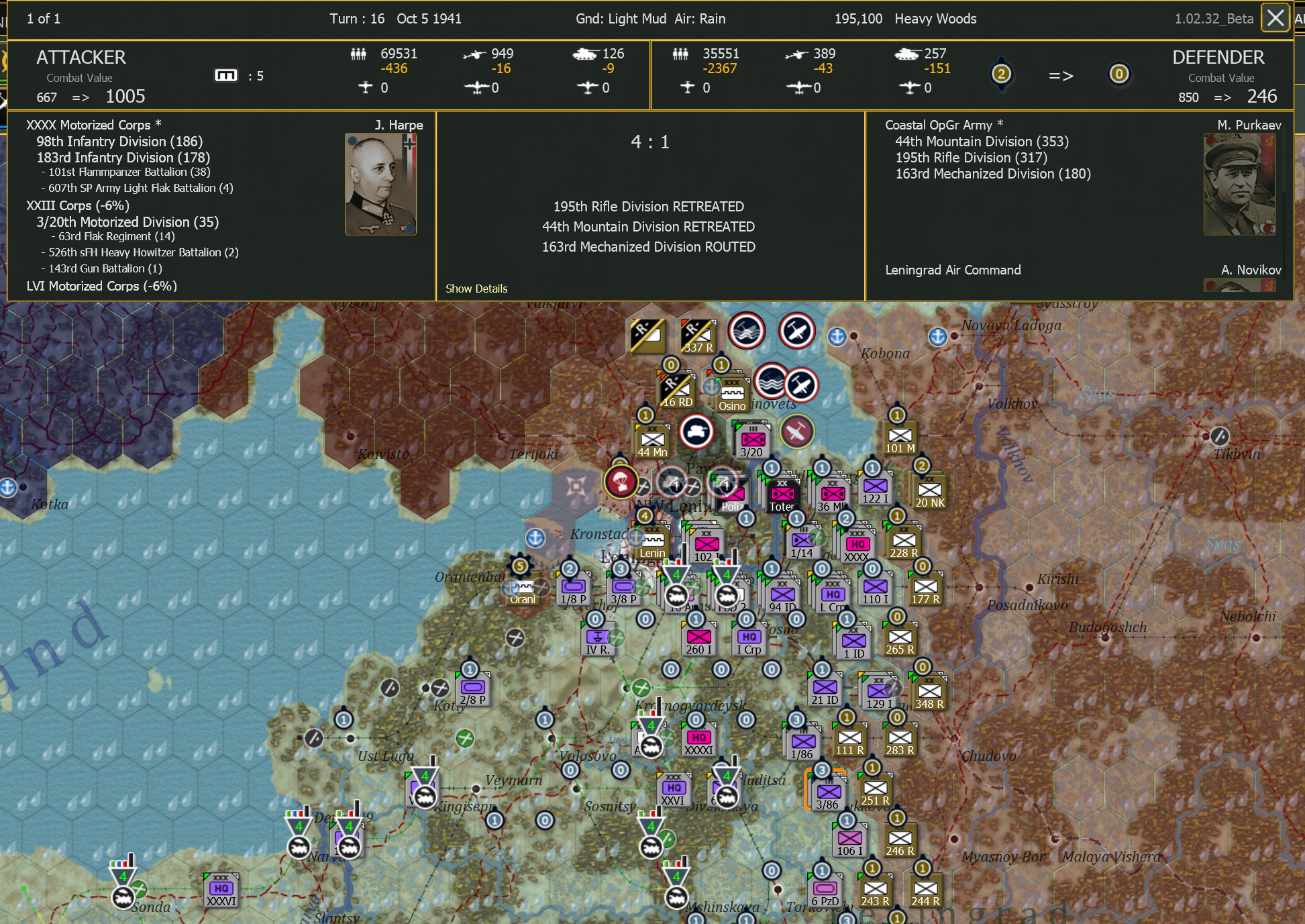Select the Lenin fortified city counter

[x=652, y=542]
